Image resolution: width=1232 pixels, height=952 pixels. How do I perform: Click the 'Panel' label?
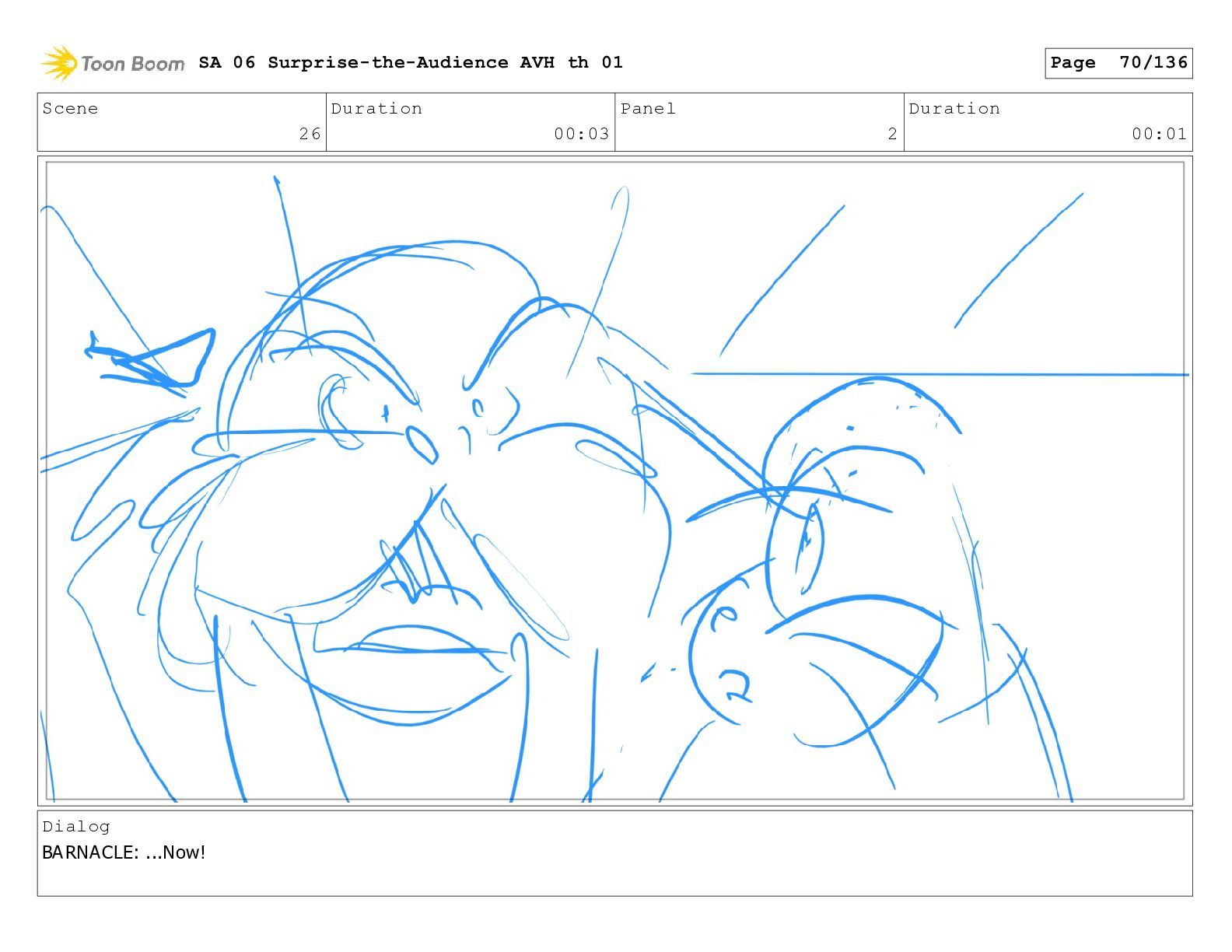[648, 109]
